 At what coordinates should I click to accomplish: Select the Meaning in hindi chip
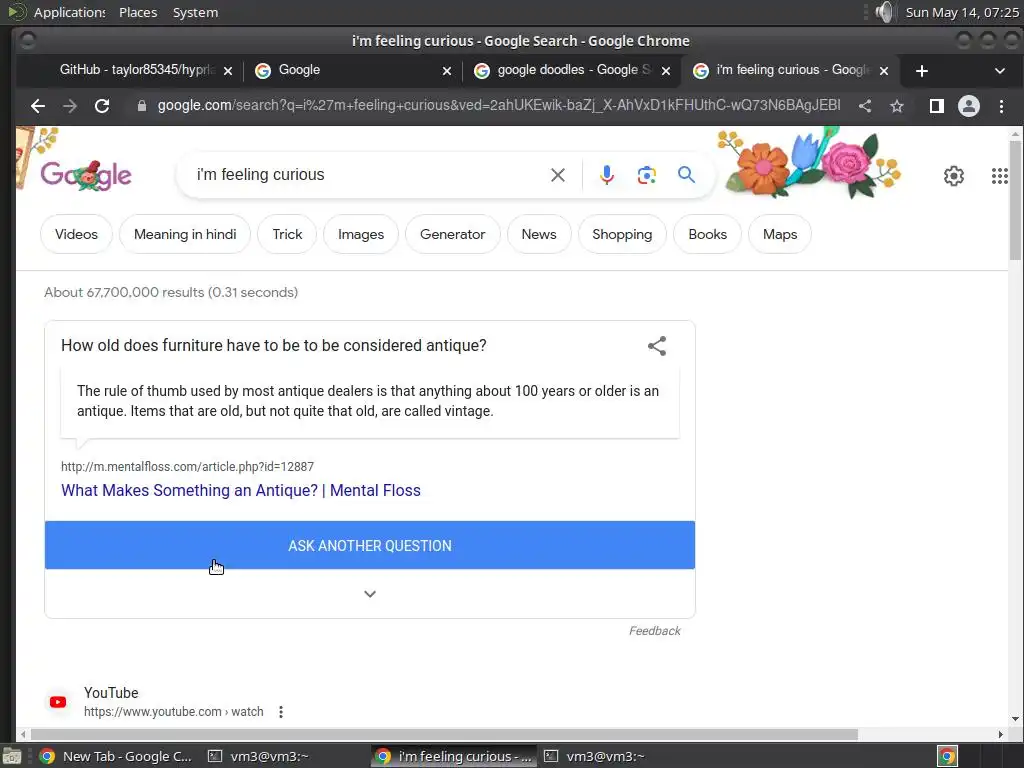[x=185, y=234]
